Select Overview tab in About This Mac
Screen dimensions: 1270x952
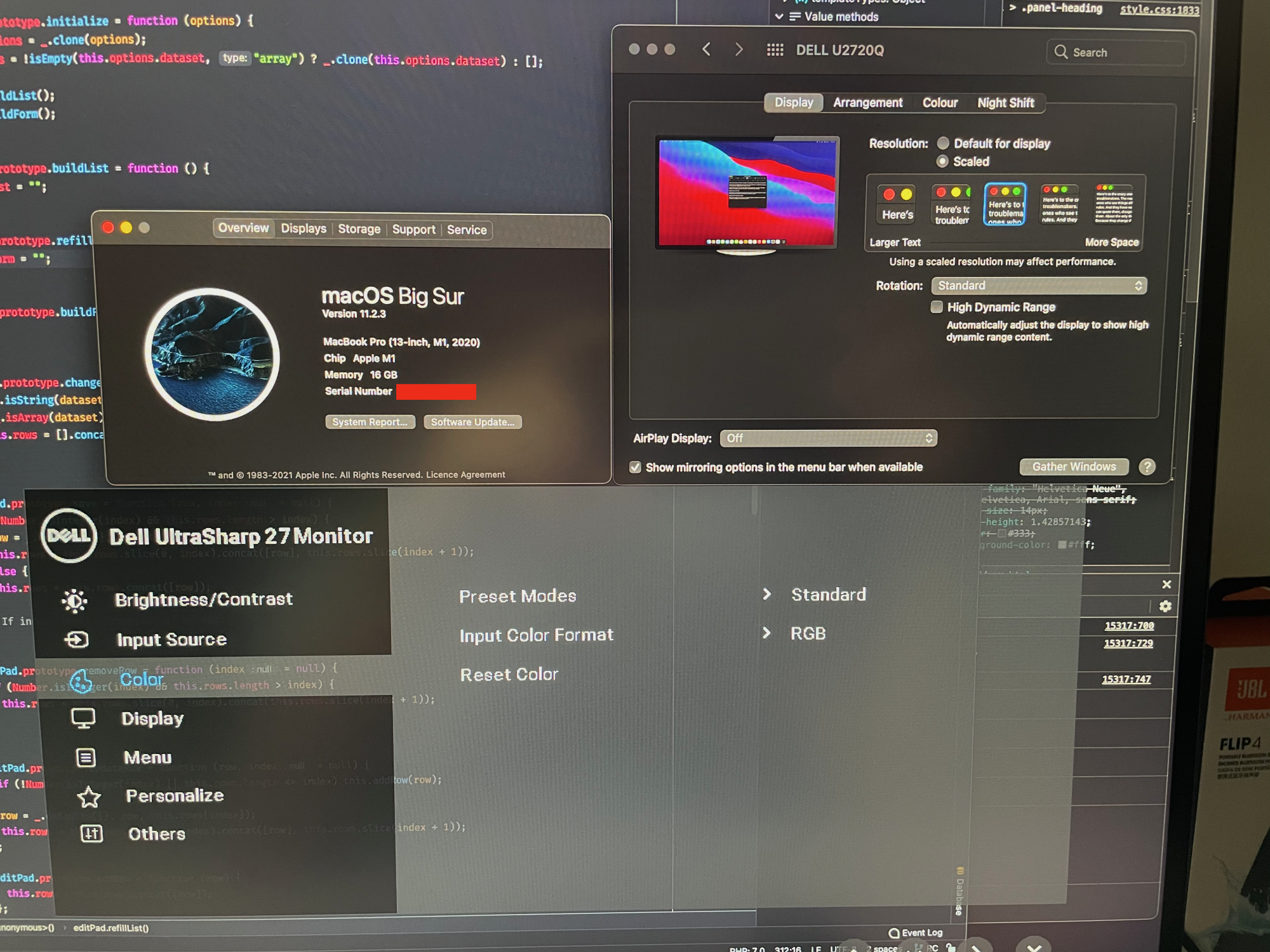tap(243, 228)
